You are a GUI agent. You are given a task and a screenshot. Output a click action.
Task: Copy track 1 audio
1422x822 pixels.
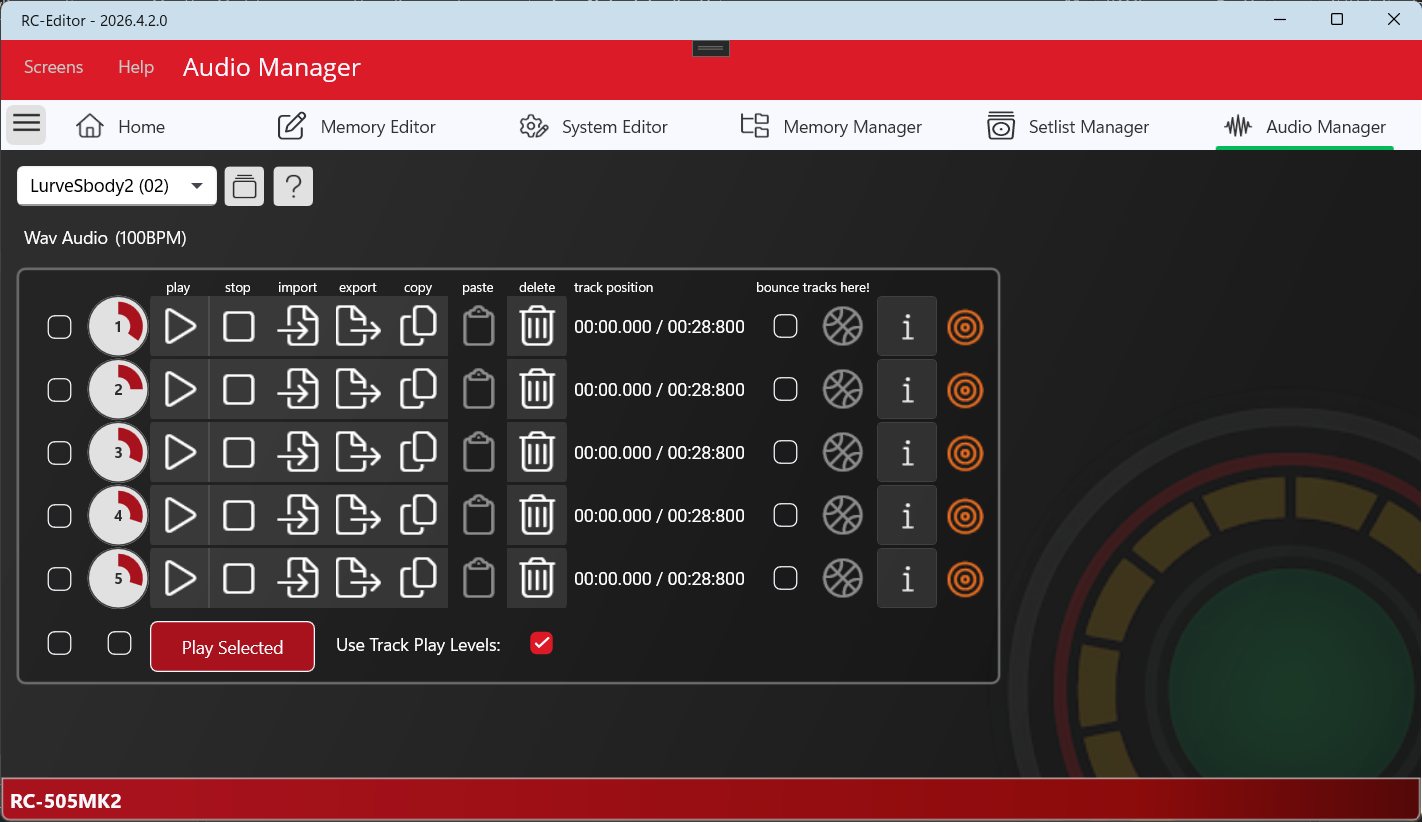coord(418,326)
